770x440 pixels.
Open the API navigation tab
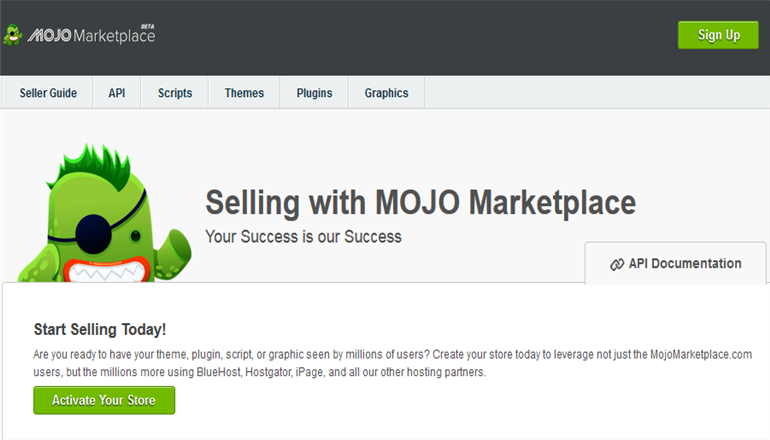coord(117,93)
